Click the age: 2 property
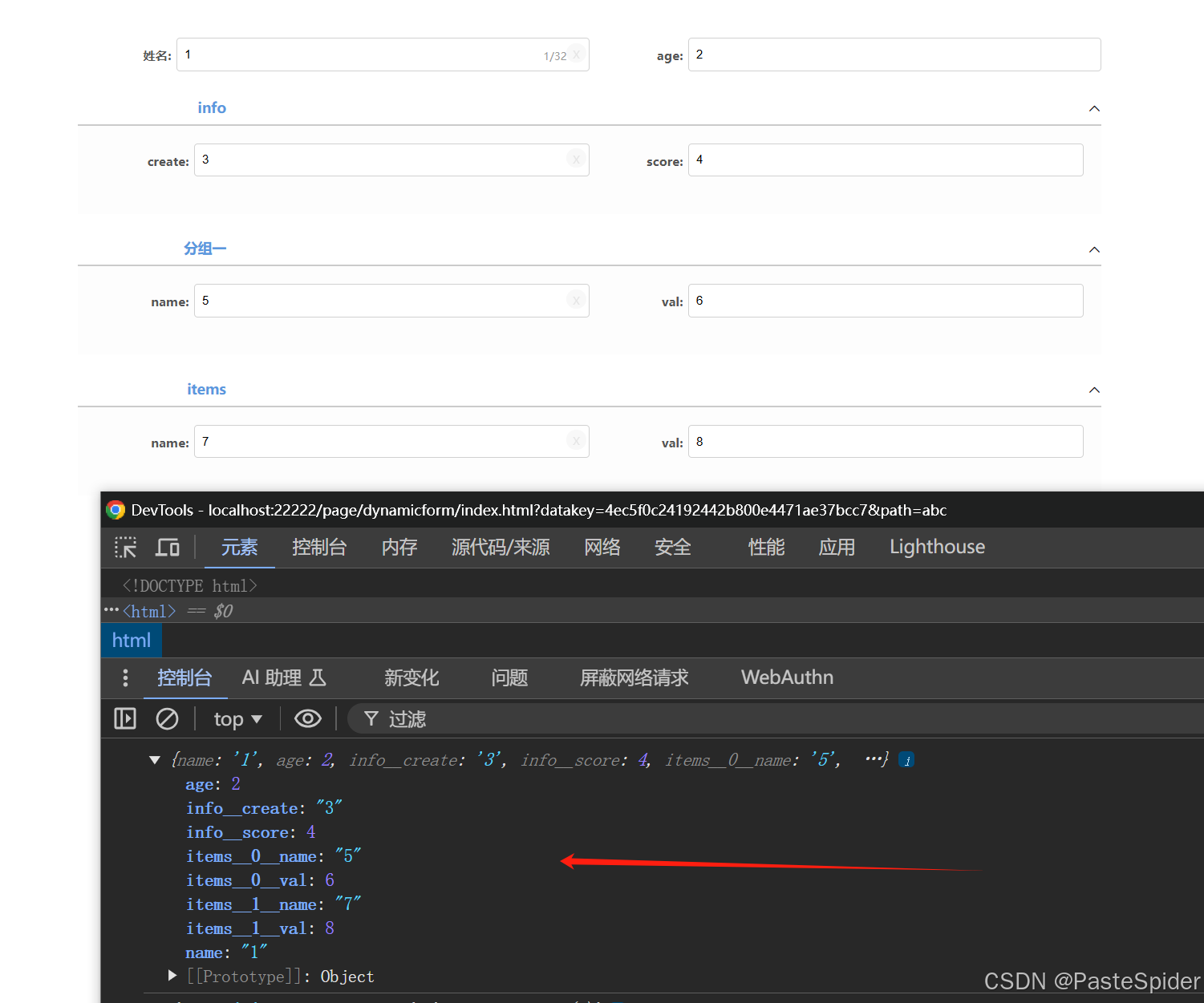The width and height of the screenshot is (1204, 1003). pos(213,784)
